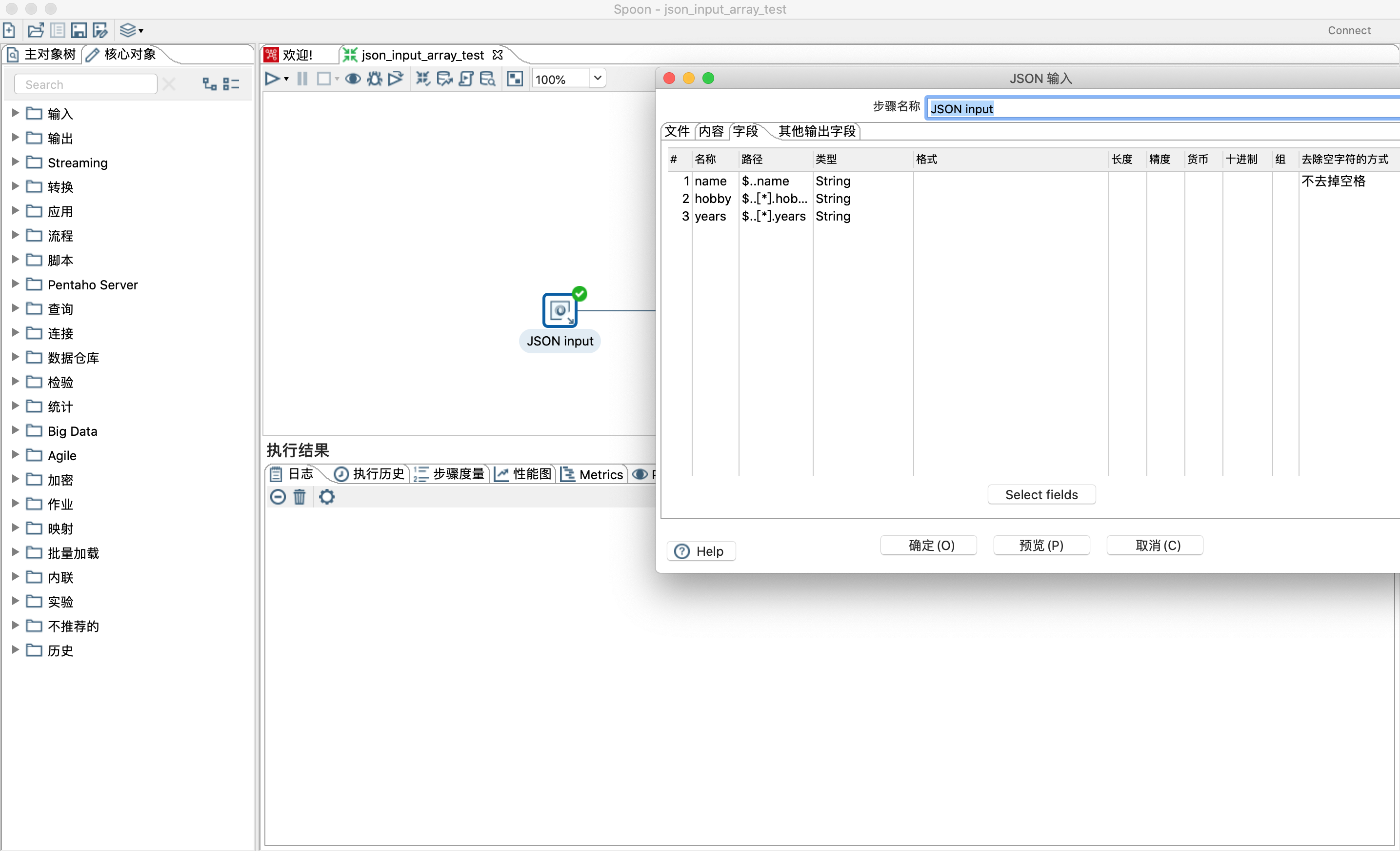Open the 步骤度量 results tab
Viewport: 1400px width, 851px height.
[x=451, y=473]
